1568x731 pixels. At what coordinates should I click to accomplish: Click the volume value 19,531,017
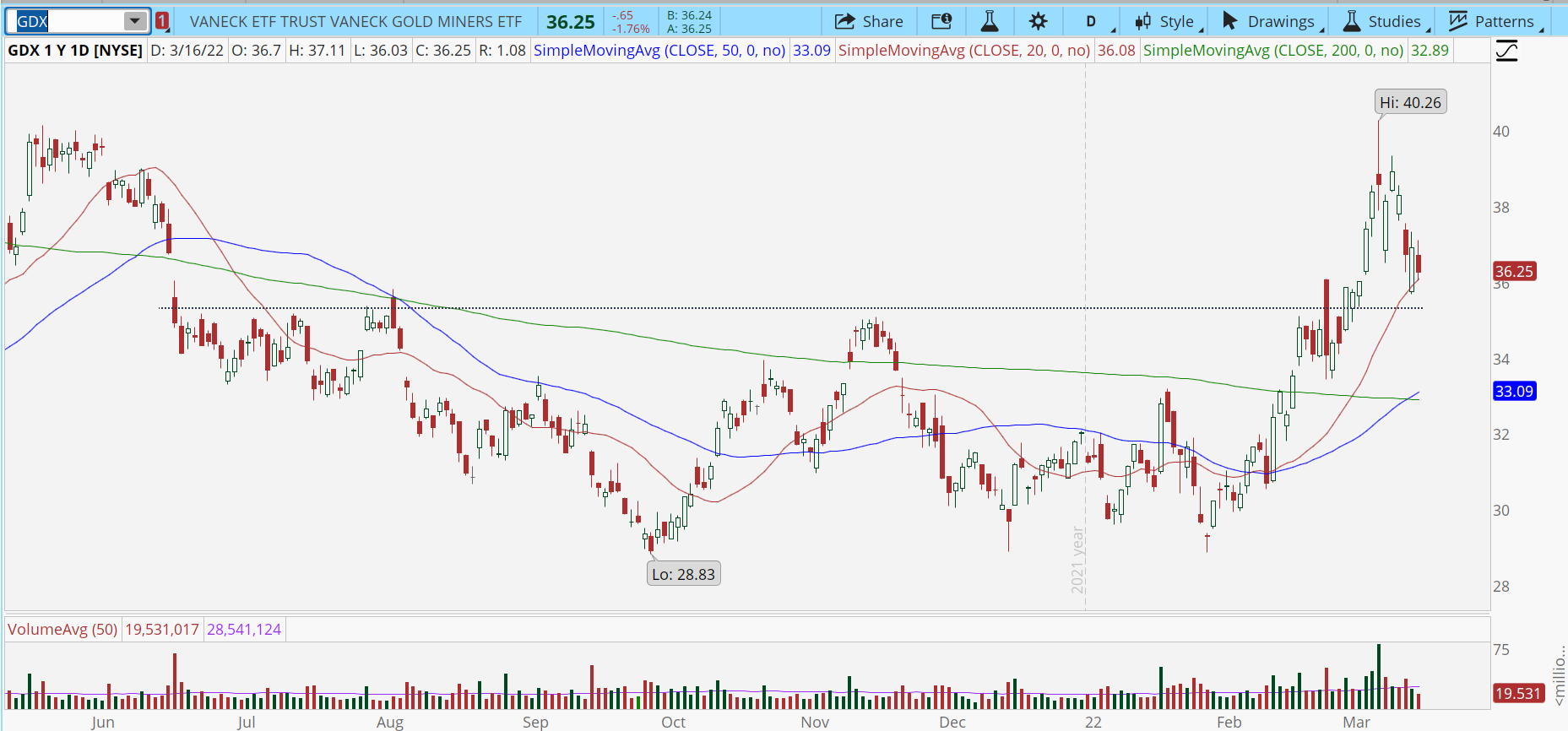click(x=162, y=630)
